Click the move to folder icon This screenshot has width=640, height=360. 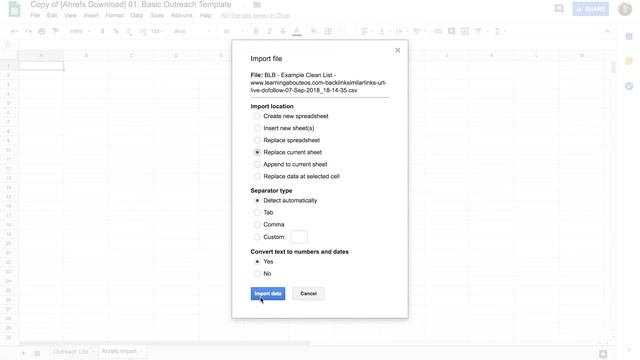click(x=257, y=4)
